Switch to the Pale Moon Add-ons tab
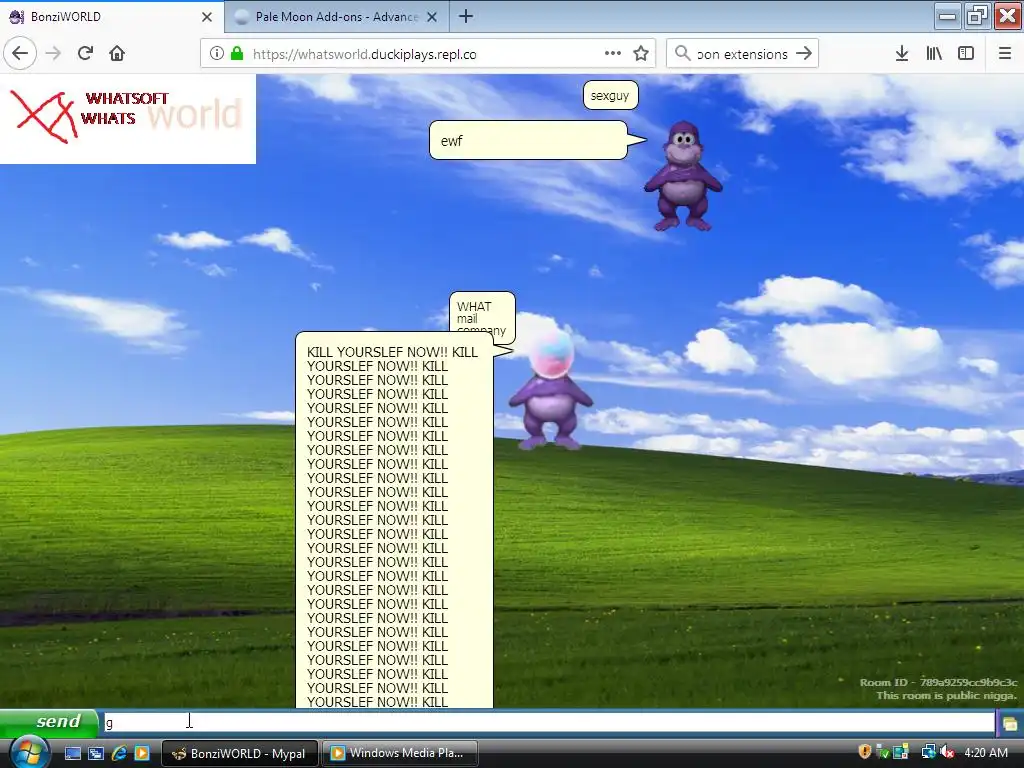Screen dimensions: 1024x768 click(x=336, y=16)
